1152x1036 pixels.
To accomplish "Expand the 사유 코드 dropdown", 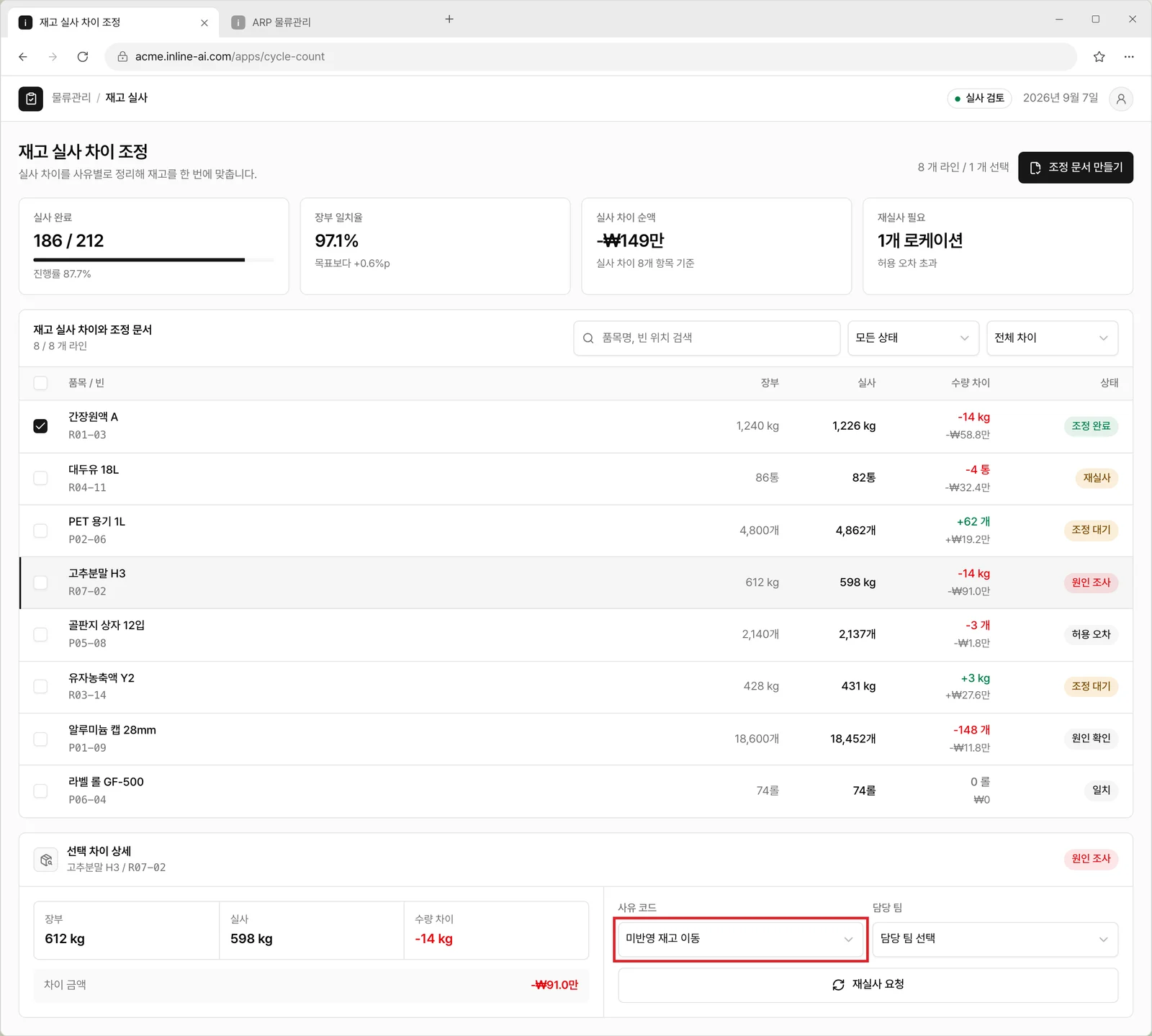I will pyautogui.click(x=740, y=939).
